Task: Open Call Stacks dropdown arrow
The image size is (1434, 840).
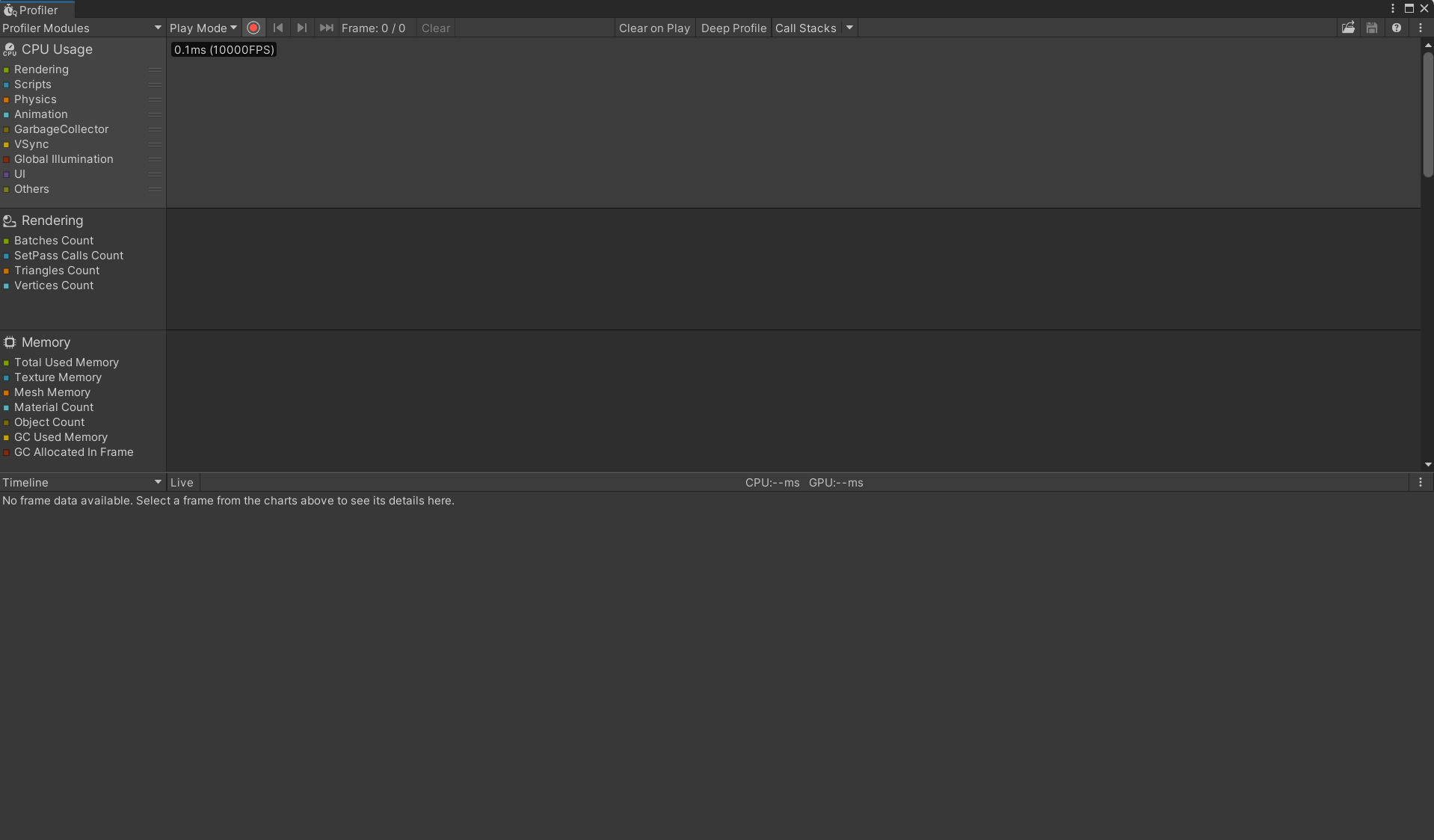Action: (x=849, y=28)
